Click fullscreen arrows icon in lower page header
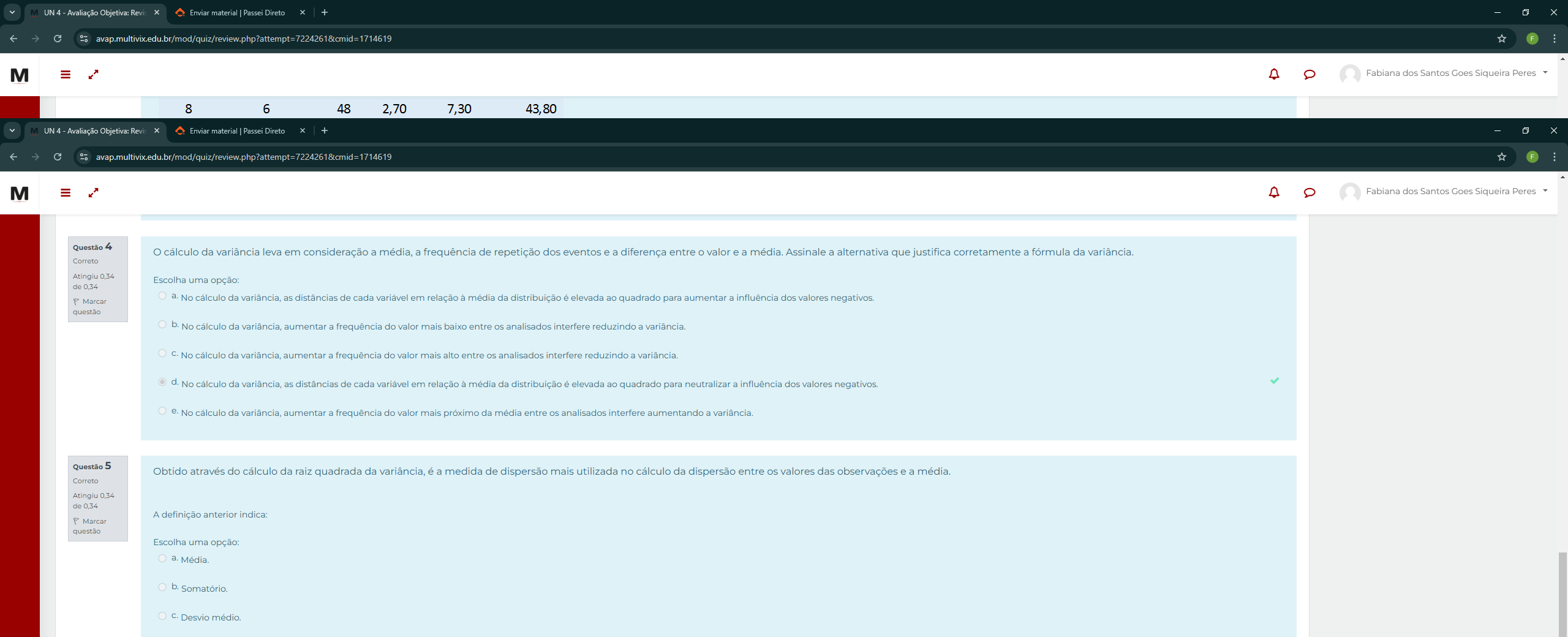The image size is (1568, 637). 94,192
